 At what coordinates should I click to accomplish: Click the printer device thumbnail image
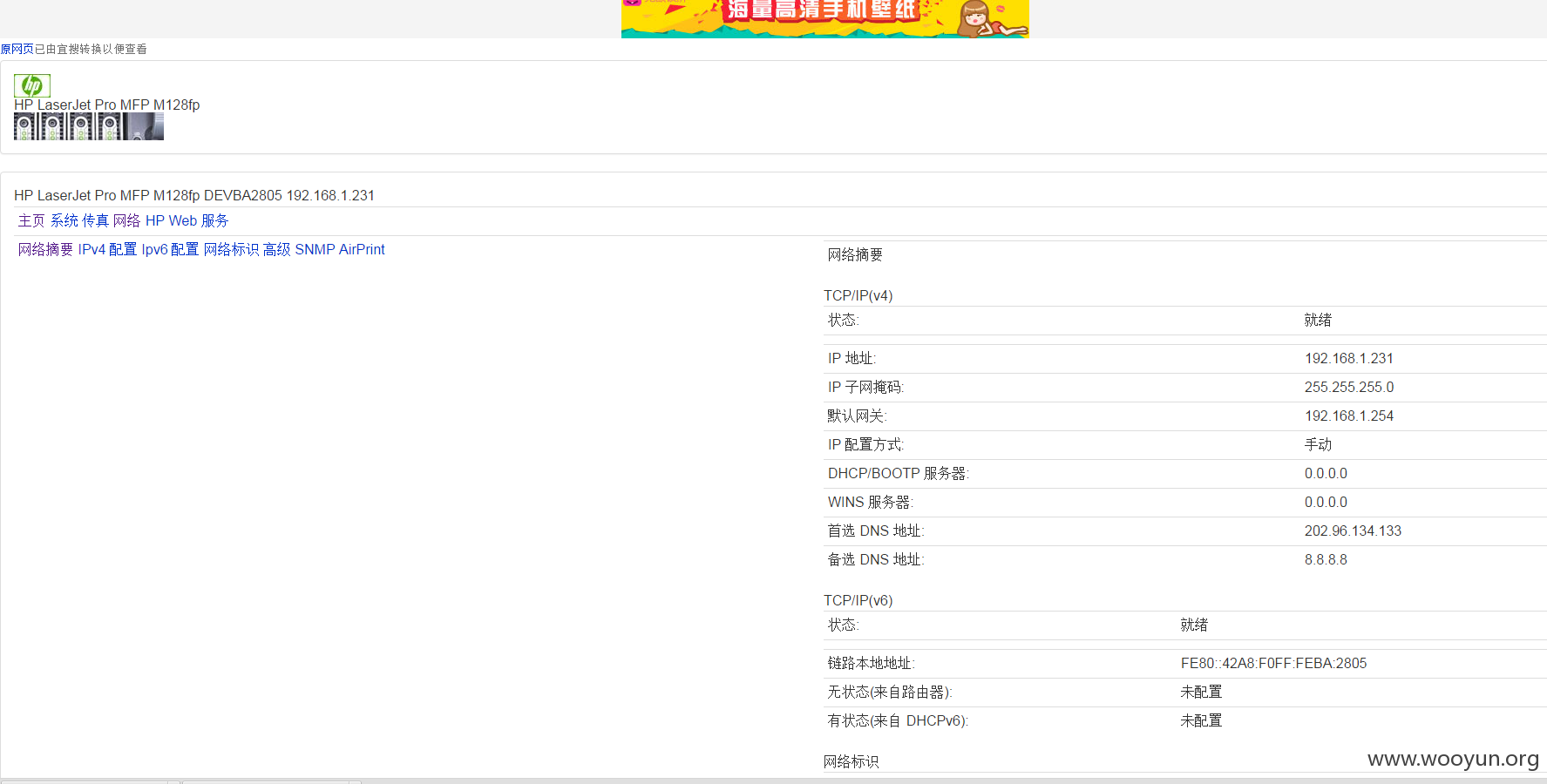point(89,127)
